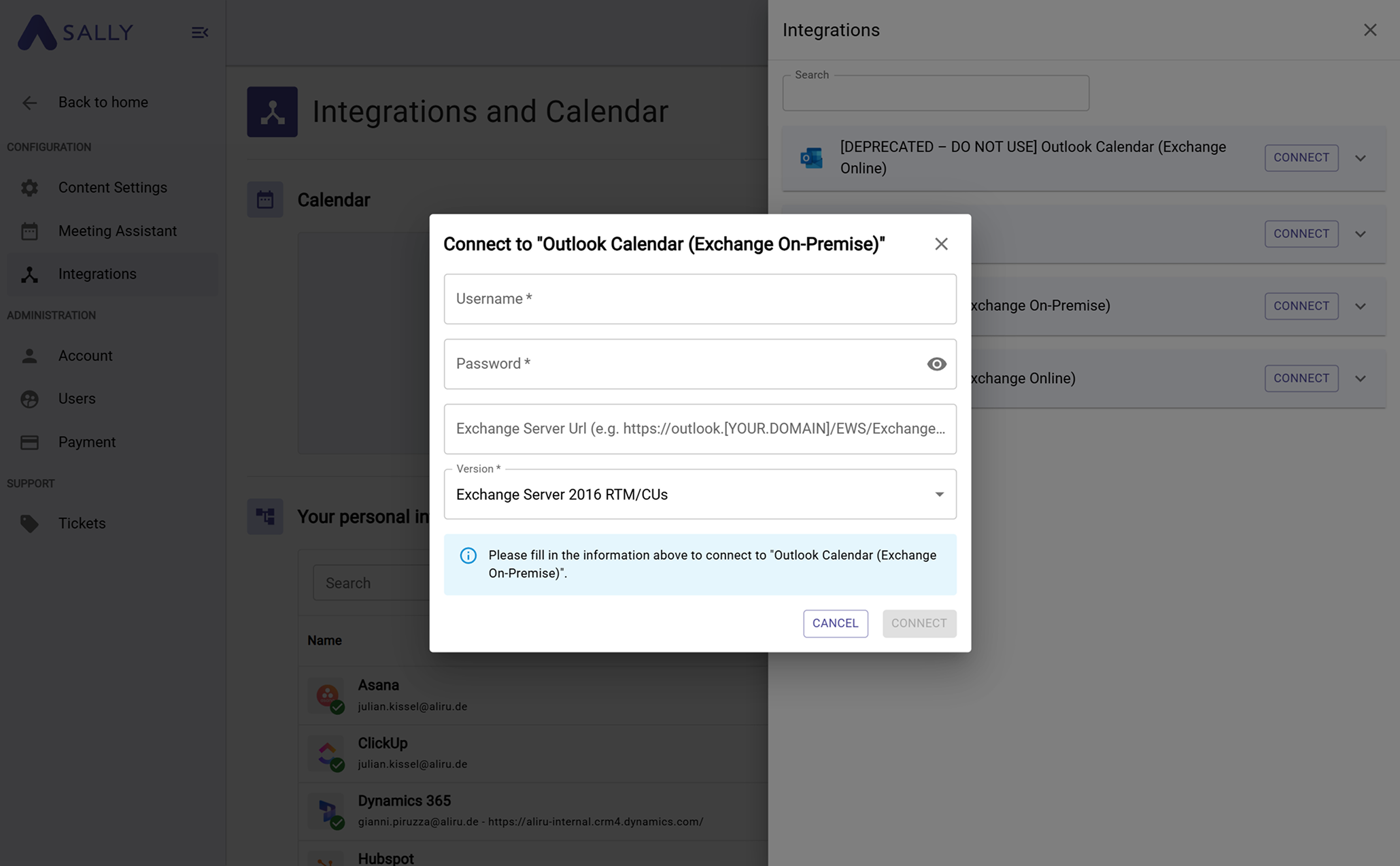Open Integrations in the sidebar
The width and height of the screenshot is (1400, 866).
[97, 274]
